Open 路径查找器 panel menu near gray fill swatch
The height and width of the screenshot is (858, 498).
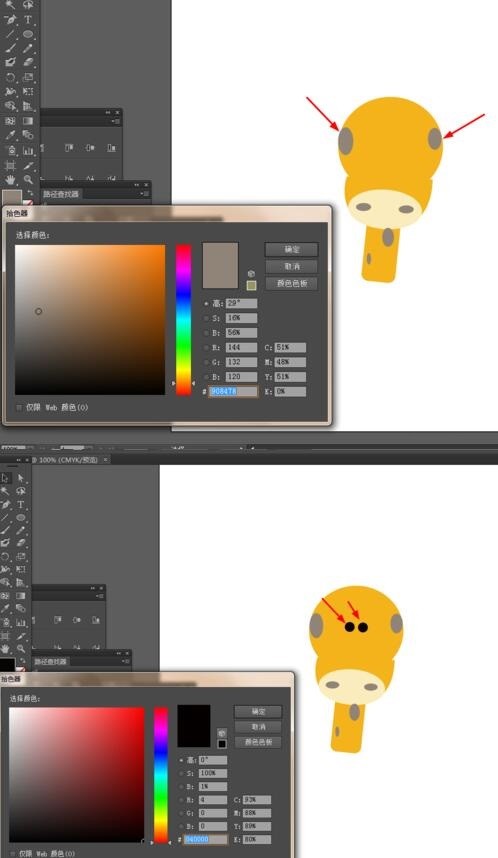pyautogui.click(x=144, y=194)
